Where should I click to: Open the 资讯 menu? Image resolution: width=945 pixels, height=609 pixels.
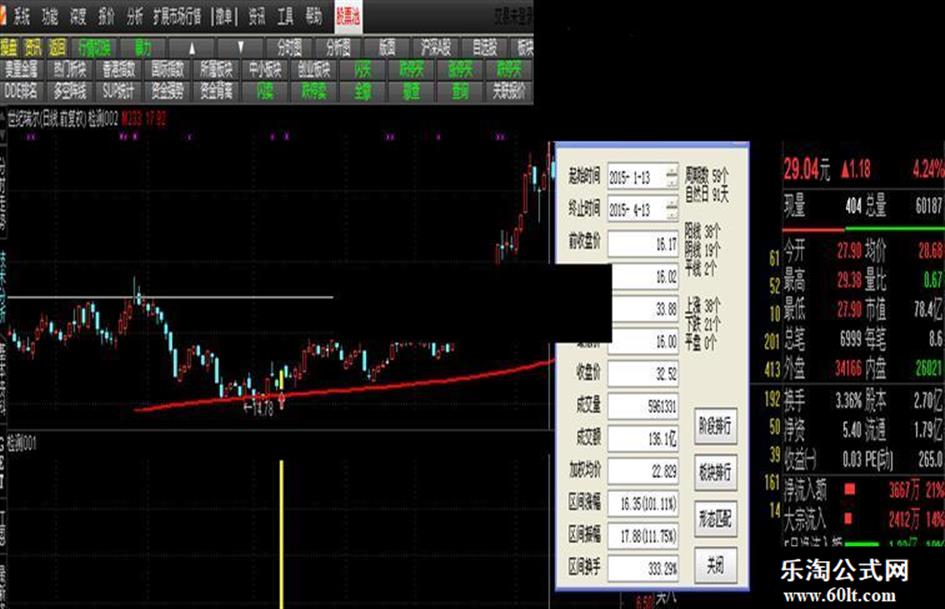tap(257, 16)
